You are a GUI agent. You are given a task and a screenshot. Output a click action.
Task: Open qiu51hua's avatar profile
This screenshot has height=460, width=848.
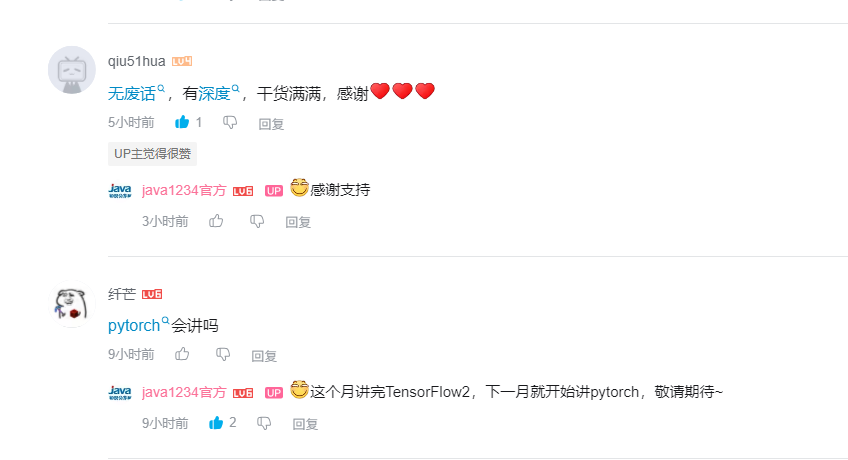point(72,70)
